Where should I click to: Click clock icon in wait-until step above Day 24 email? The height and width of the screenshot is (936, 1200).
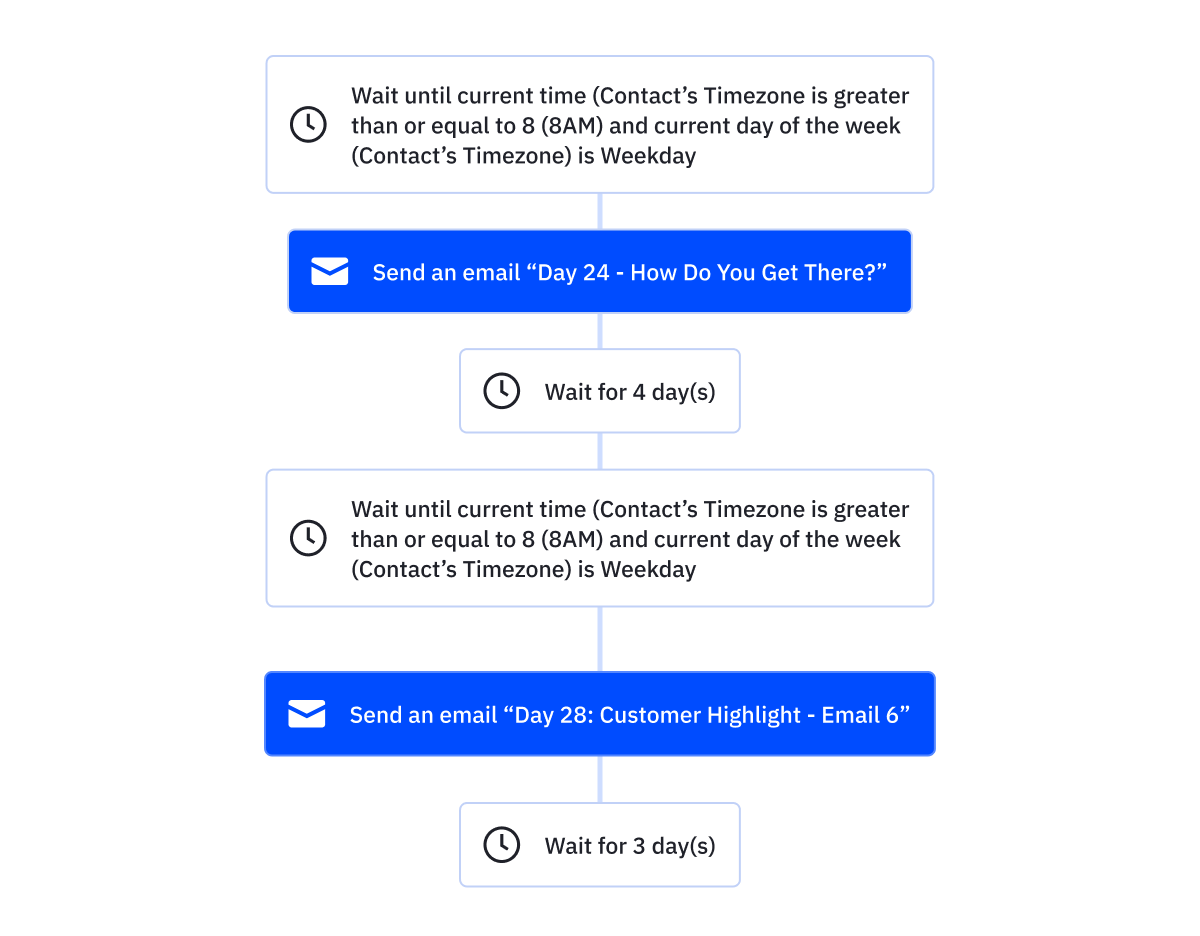pos(308,125)
